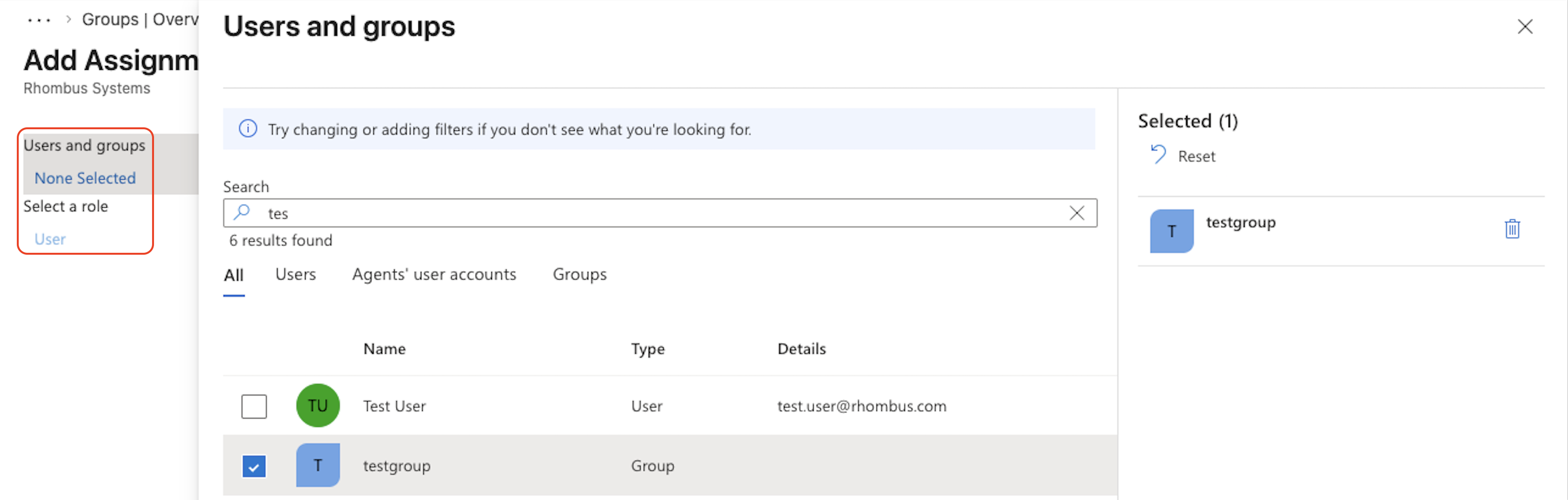Open the None Selected link
This screenshot has height=500, width=1568.
[x=85, y=178]
